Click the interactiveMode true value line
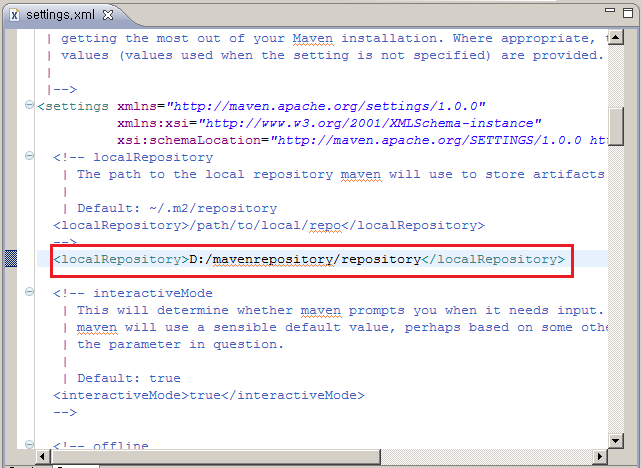Screen dimensions: 641x468 click(x=208, y=395)
